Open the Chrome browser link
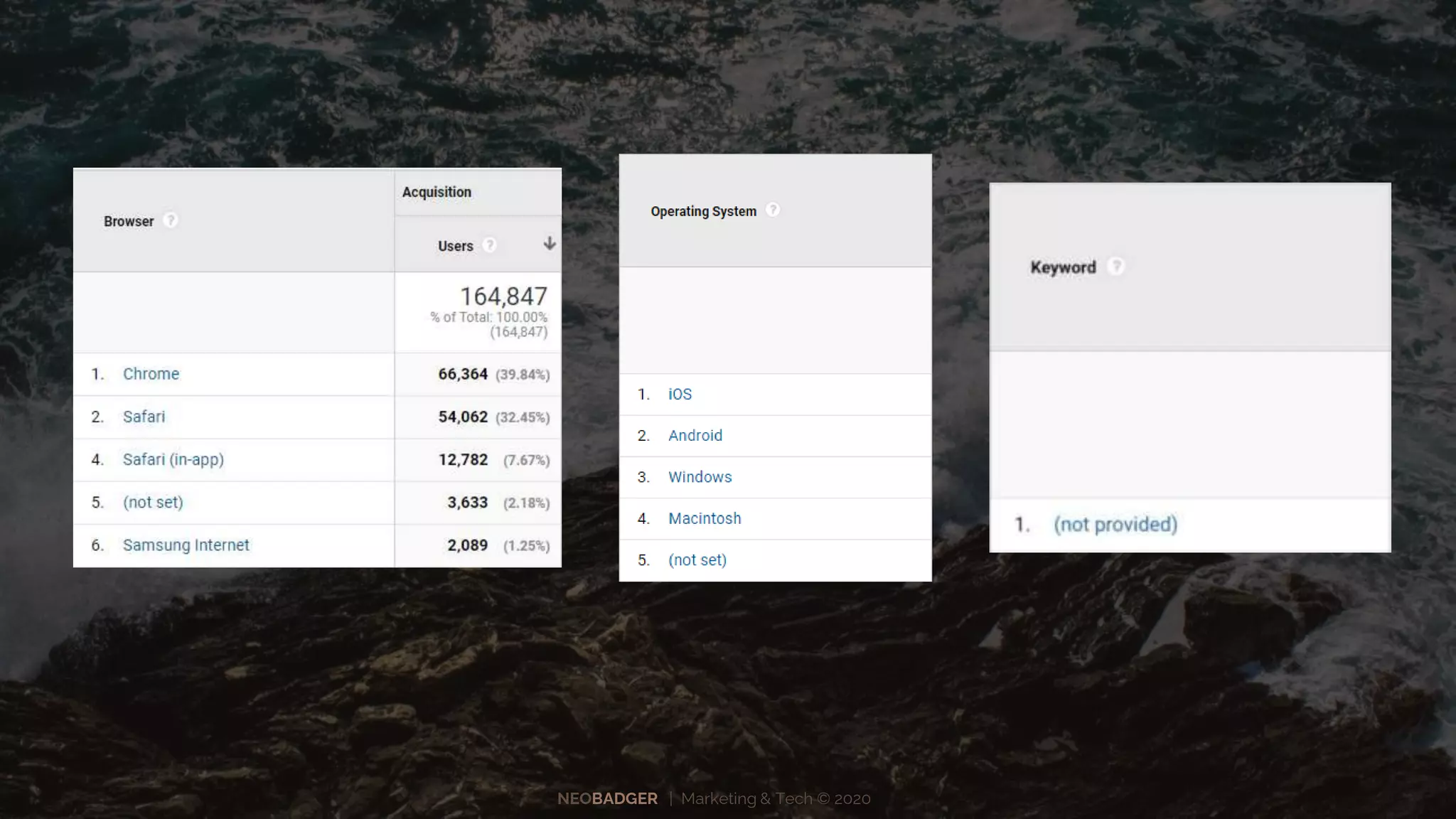The width and height of the screenshot is (1456, 819). [x=151, y=374]
